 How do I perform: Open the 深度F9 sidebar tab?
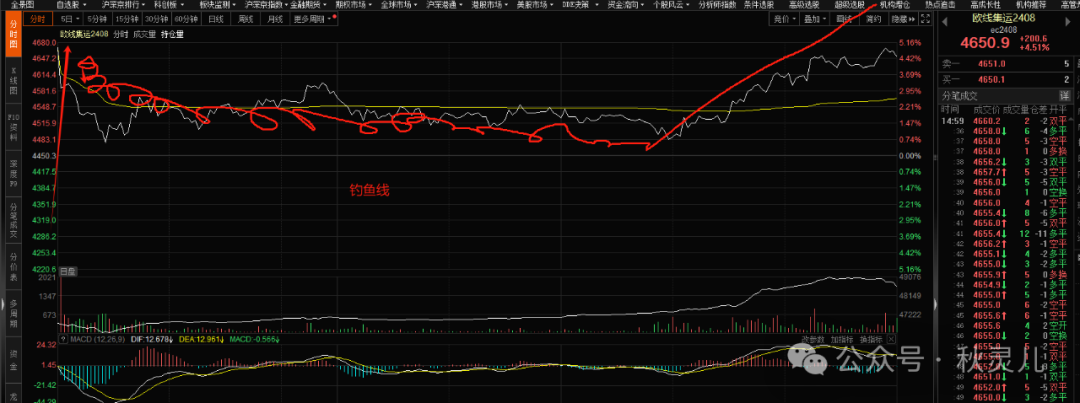pyautogui.click(x=12, y=172)
